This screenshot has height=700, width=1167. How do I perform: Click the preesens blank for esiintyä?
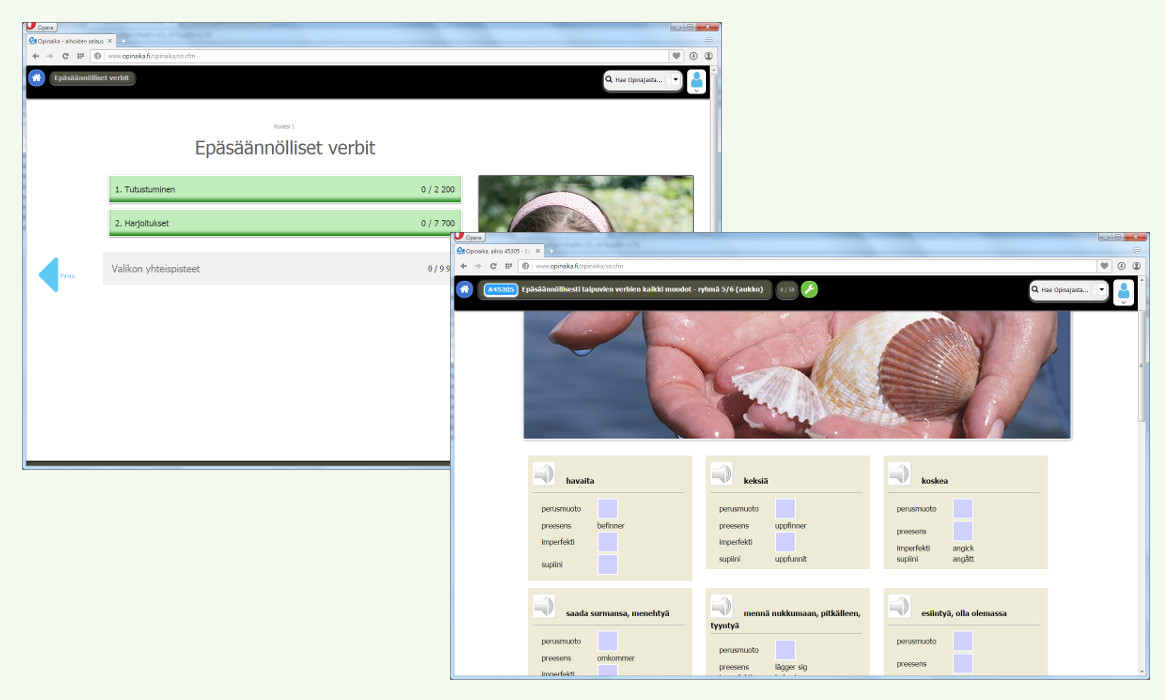pyautogui.click(x=963, y=664)
